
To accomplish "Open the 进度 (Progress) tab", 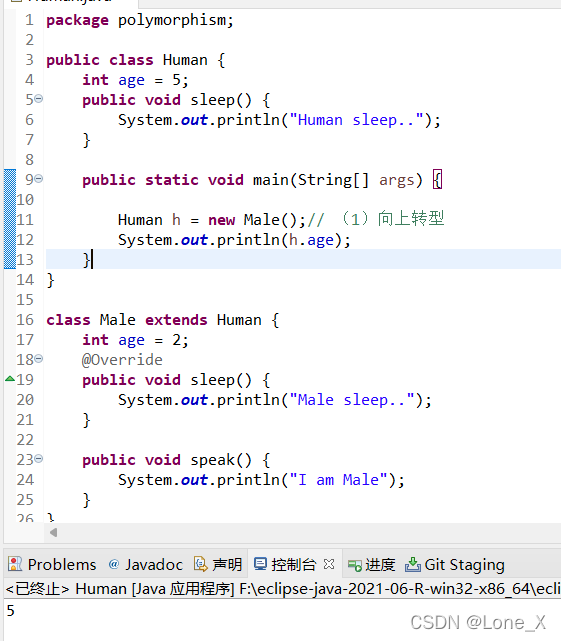I will [372, 565].
